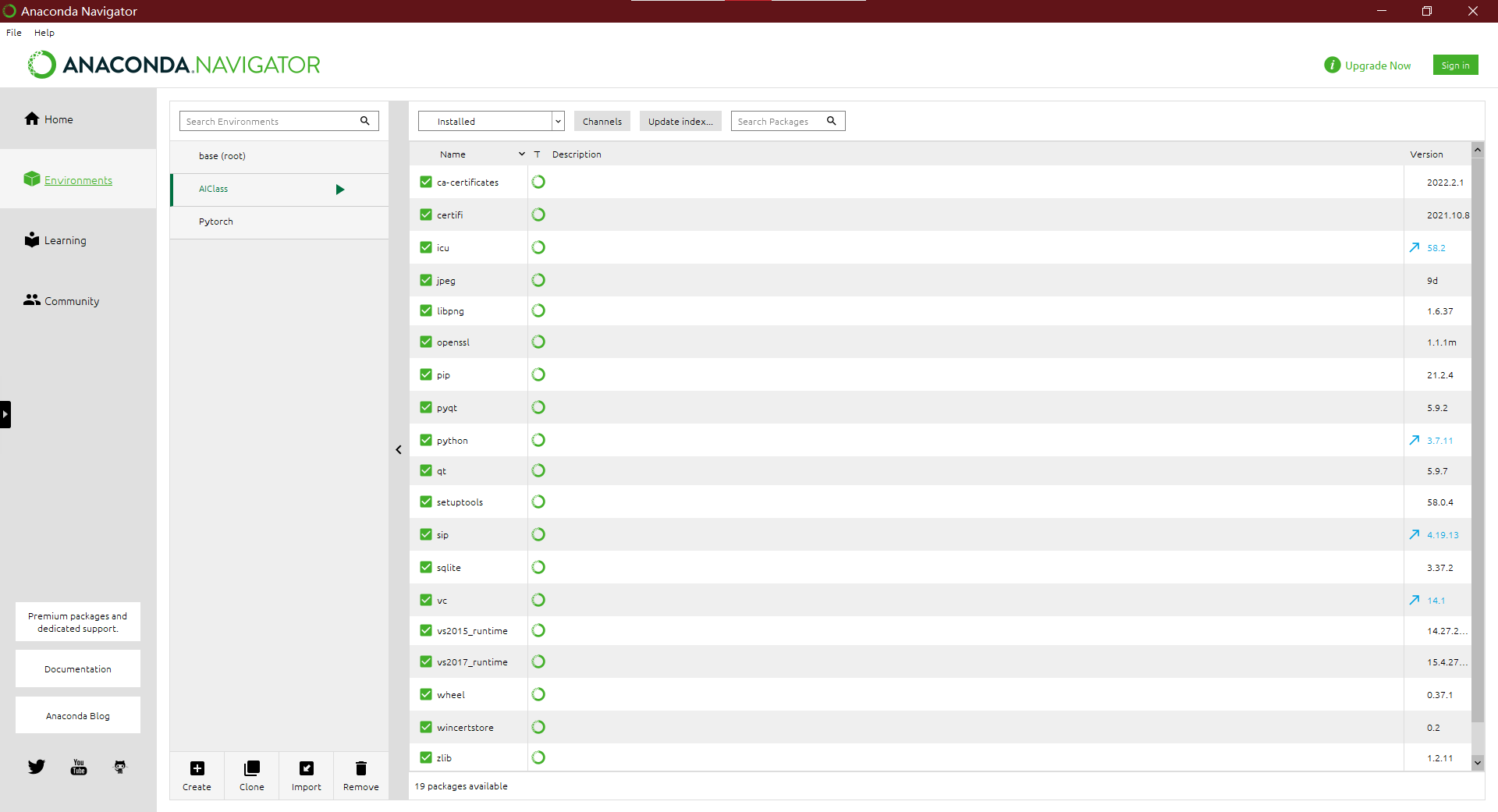Toggle the jpeg package checkbox
The width and height of the screenshot is (1498, 812).
coord(426,280)
